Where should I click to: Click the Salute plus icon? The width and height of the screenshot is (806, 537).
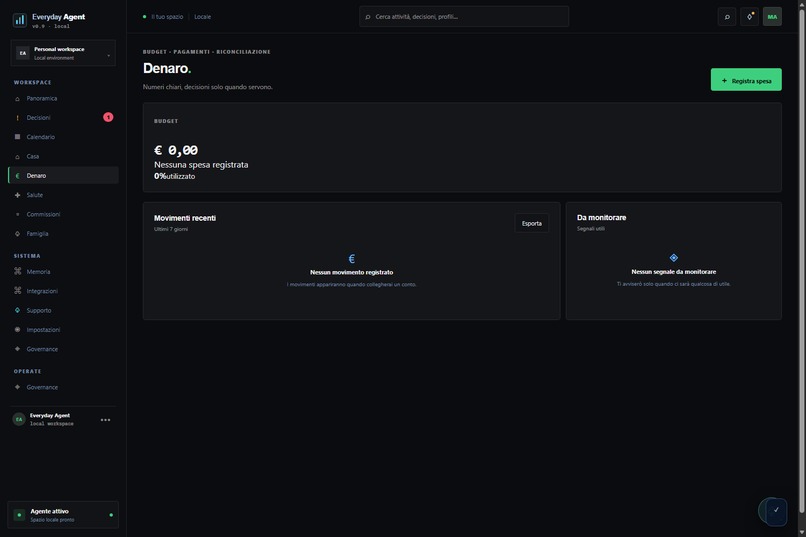(17, 195)
